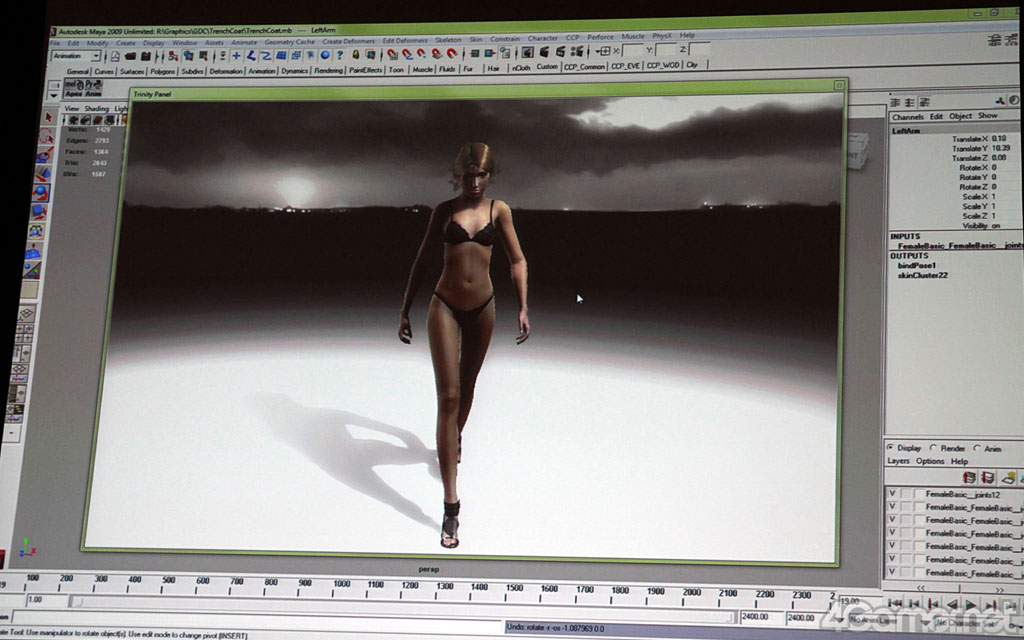
Task: Open the Options menu in layer editor
Action: click(x=930, y=461)
